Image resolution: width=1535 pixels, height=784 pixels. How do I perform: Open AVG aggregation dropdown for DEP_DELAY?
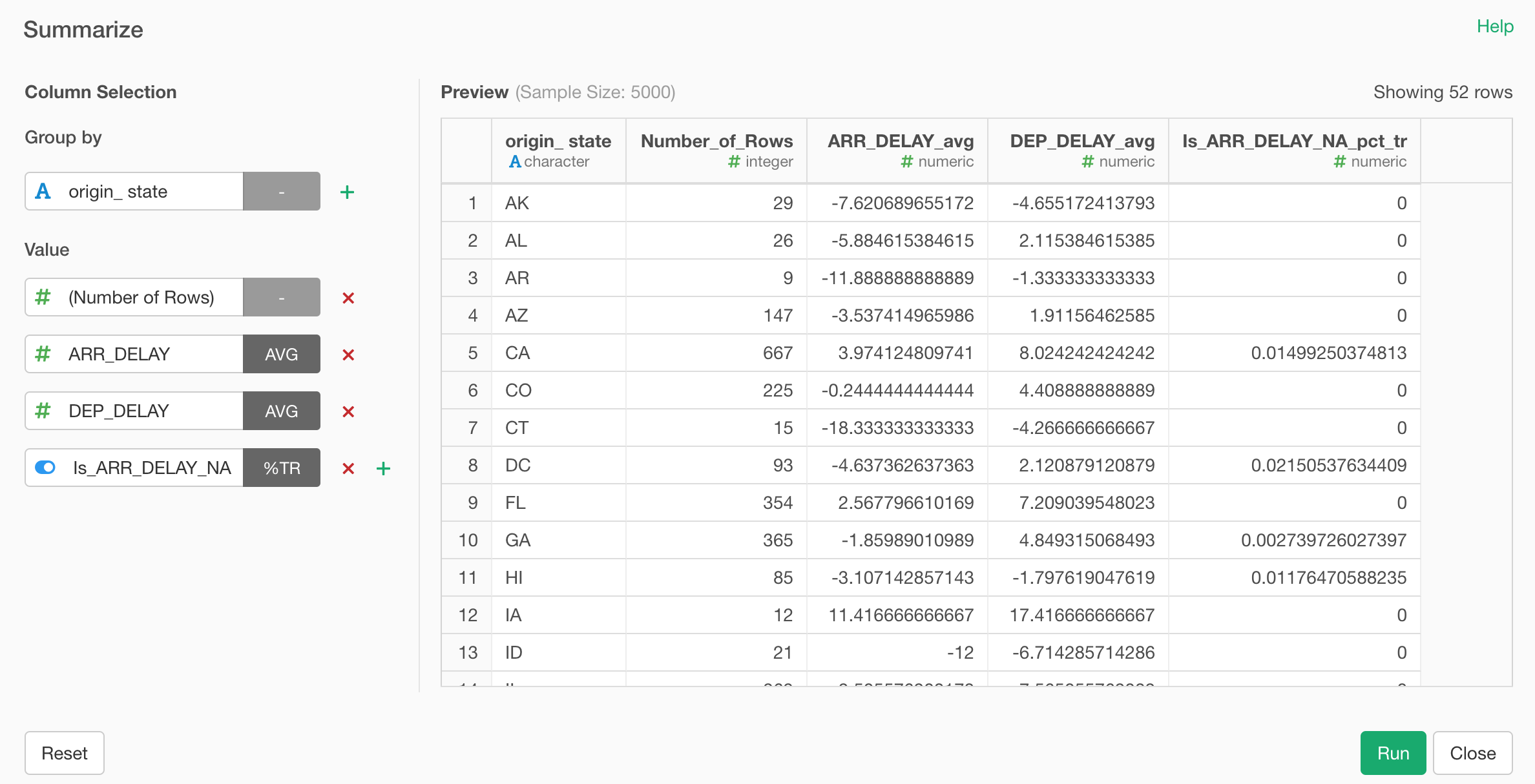[x=281, y=411]
